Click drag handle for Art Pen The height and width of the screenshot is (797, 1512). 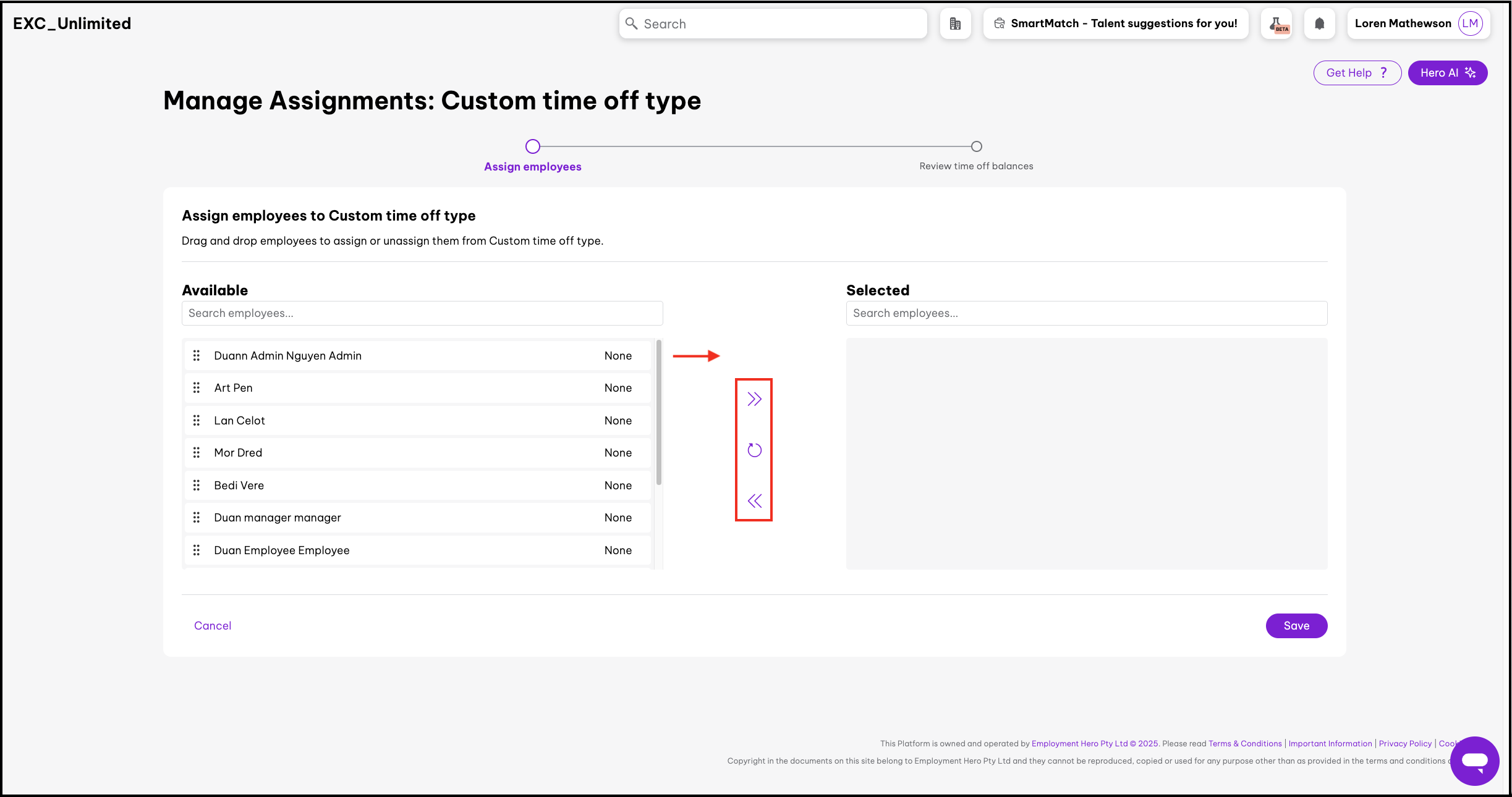click(197, 388)
